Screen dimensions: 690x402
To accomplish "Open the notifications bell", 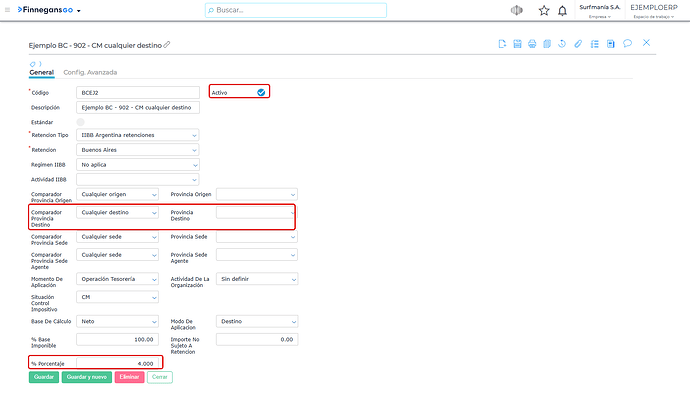I will click(562, 11).
